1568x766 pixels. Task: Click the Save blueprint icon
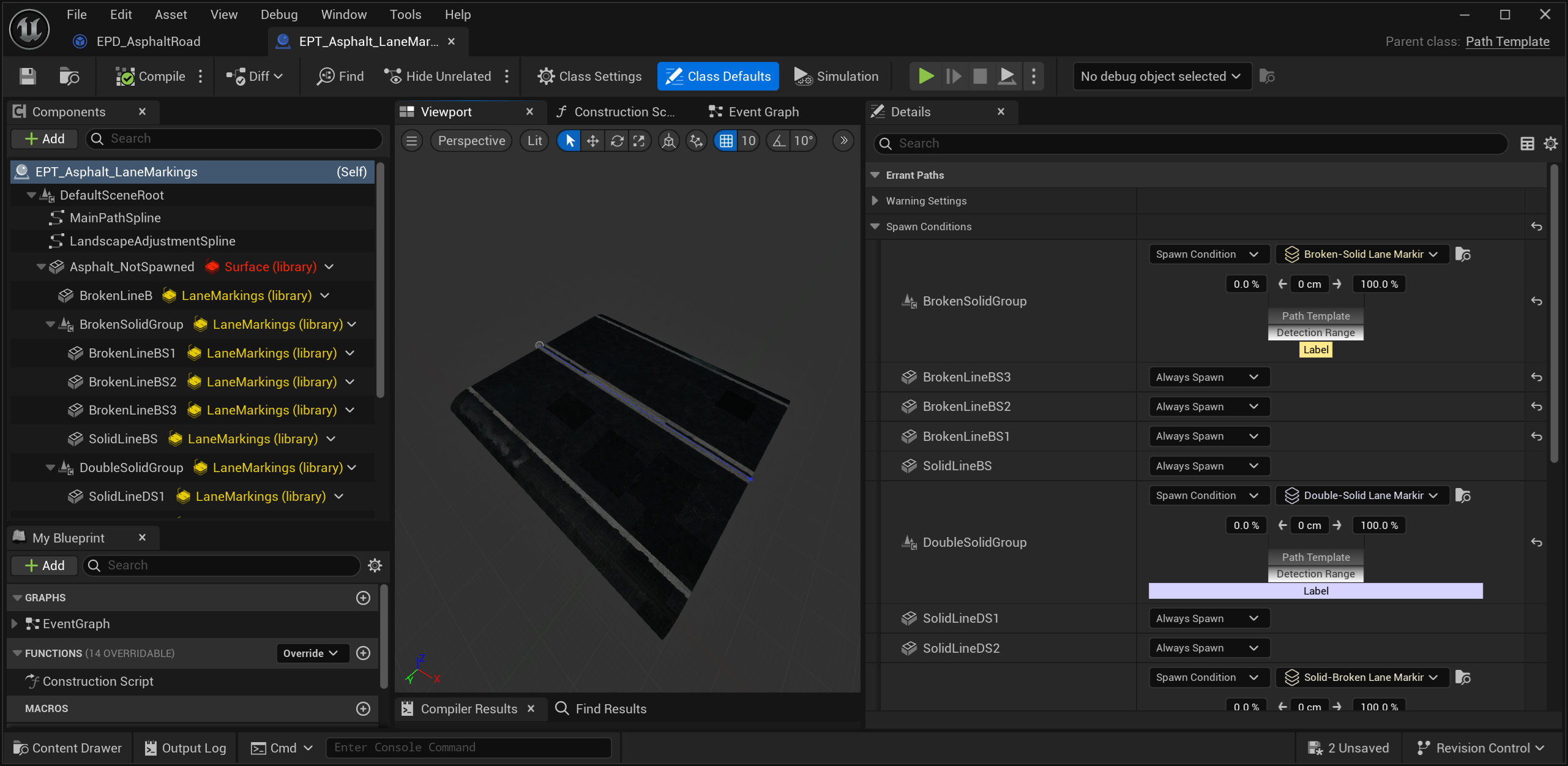28,77
